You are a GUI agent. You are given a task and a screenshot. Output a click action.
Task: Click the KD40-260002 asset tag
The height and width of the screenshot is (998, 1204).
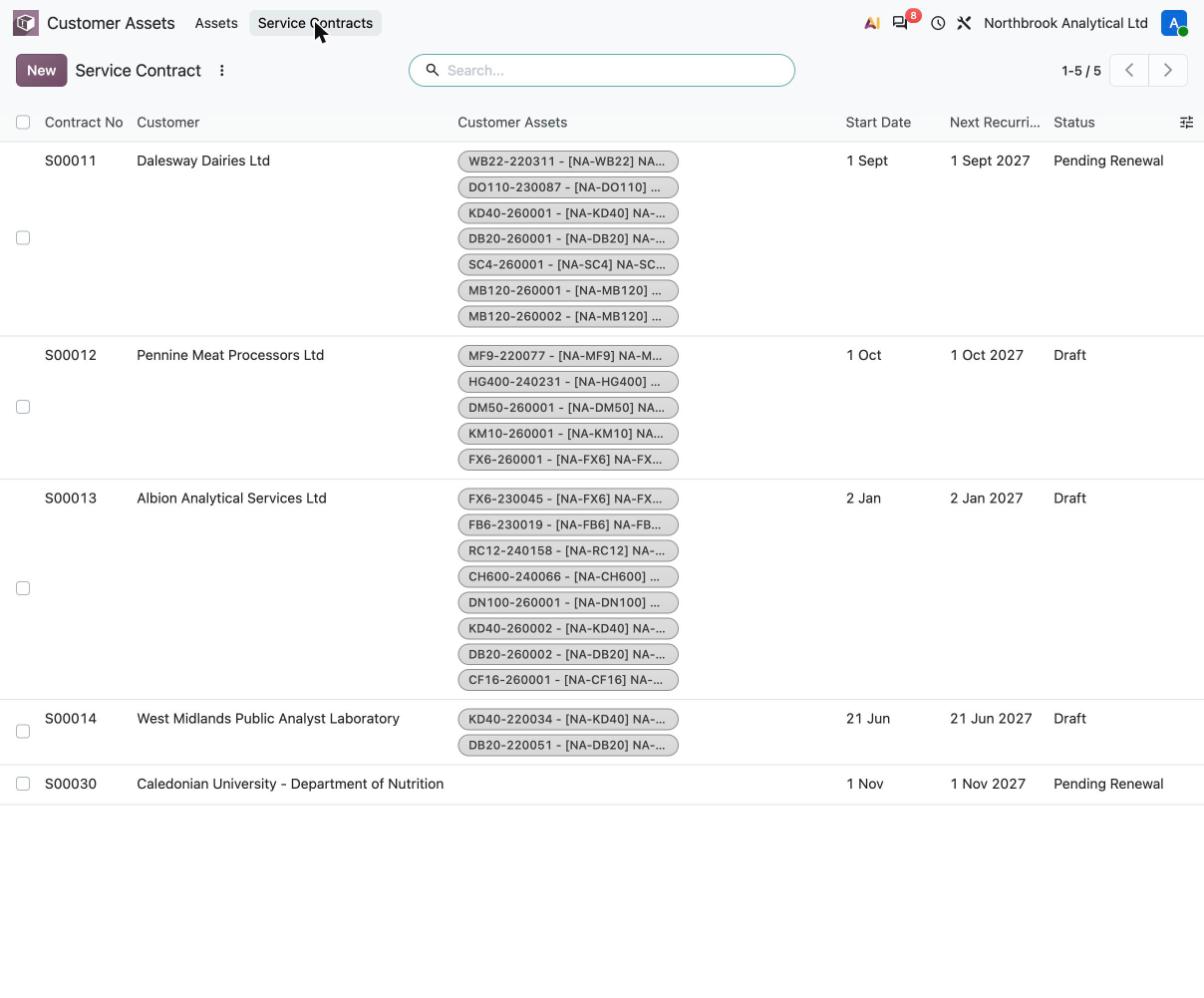[568, 629]
